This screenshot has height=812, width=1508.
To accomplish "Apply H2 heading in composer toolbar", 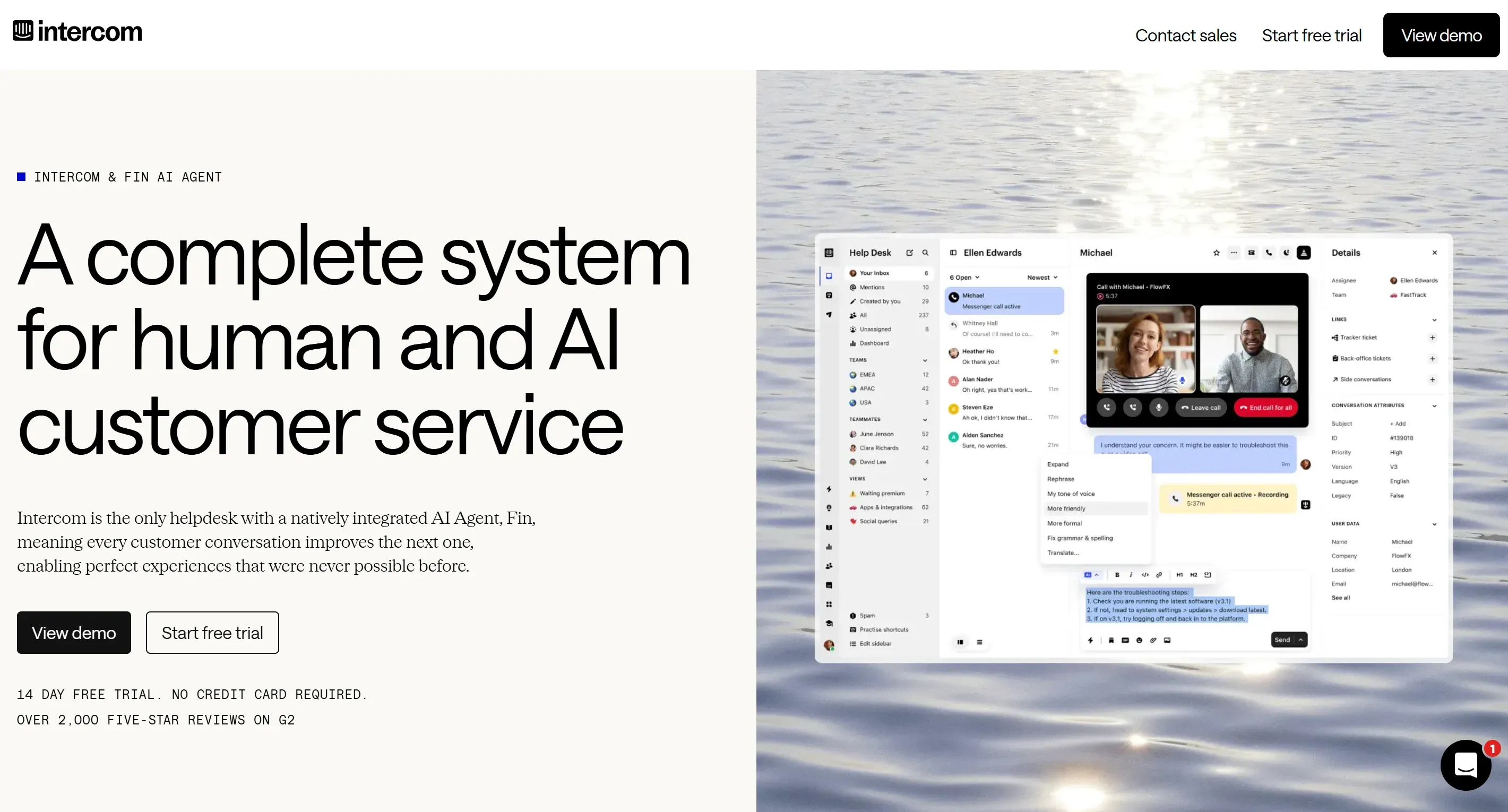I will point(1194,575).
